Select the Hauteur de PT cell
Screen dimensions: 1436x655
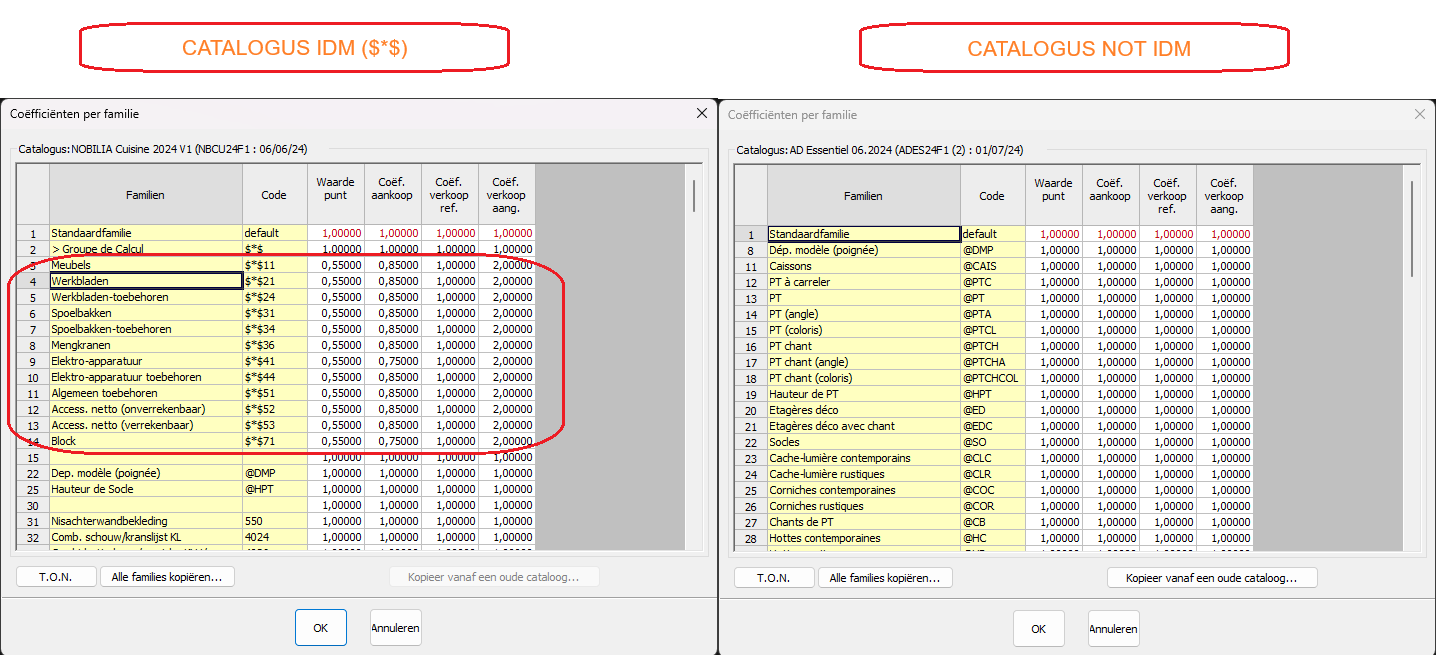864,394
